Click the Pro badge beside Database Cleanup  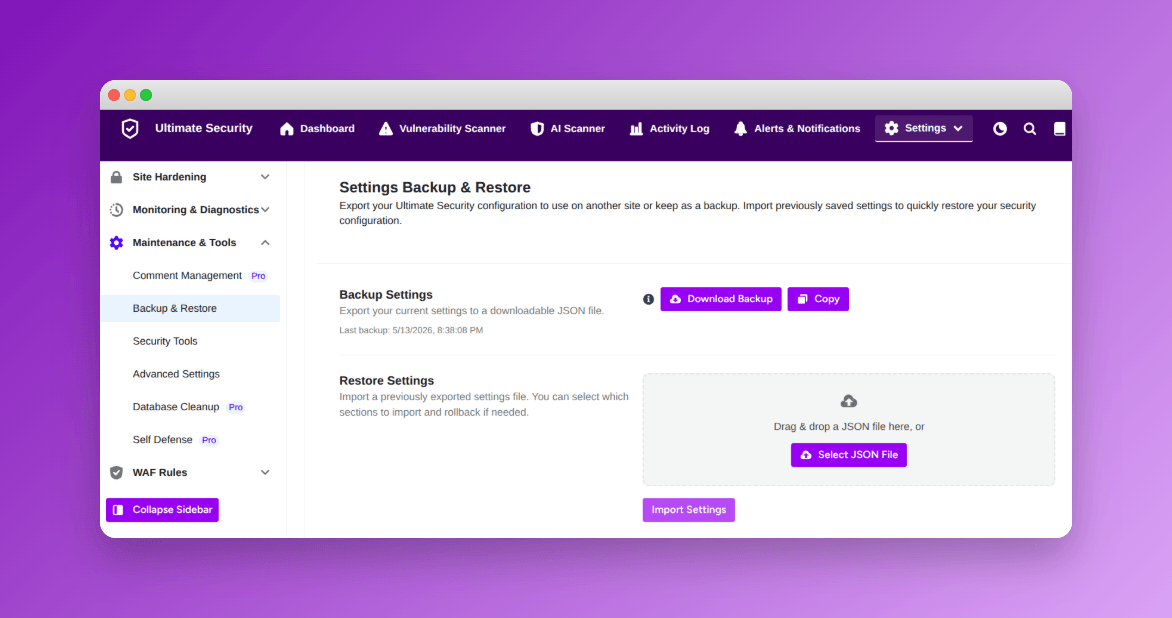click(x=236, y=407)
